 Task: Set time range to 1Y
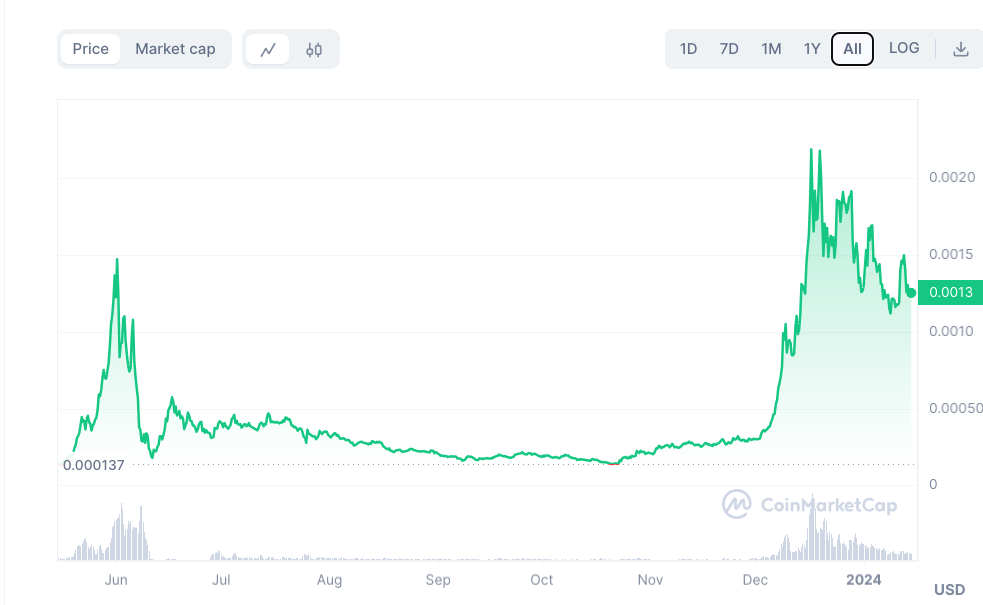pyautogui.click(x=811, y=49)
